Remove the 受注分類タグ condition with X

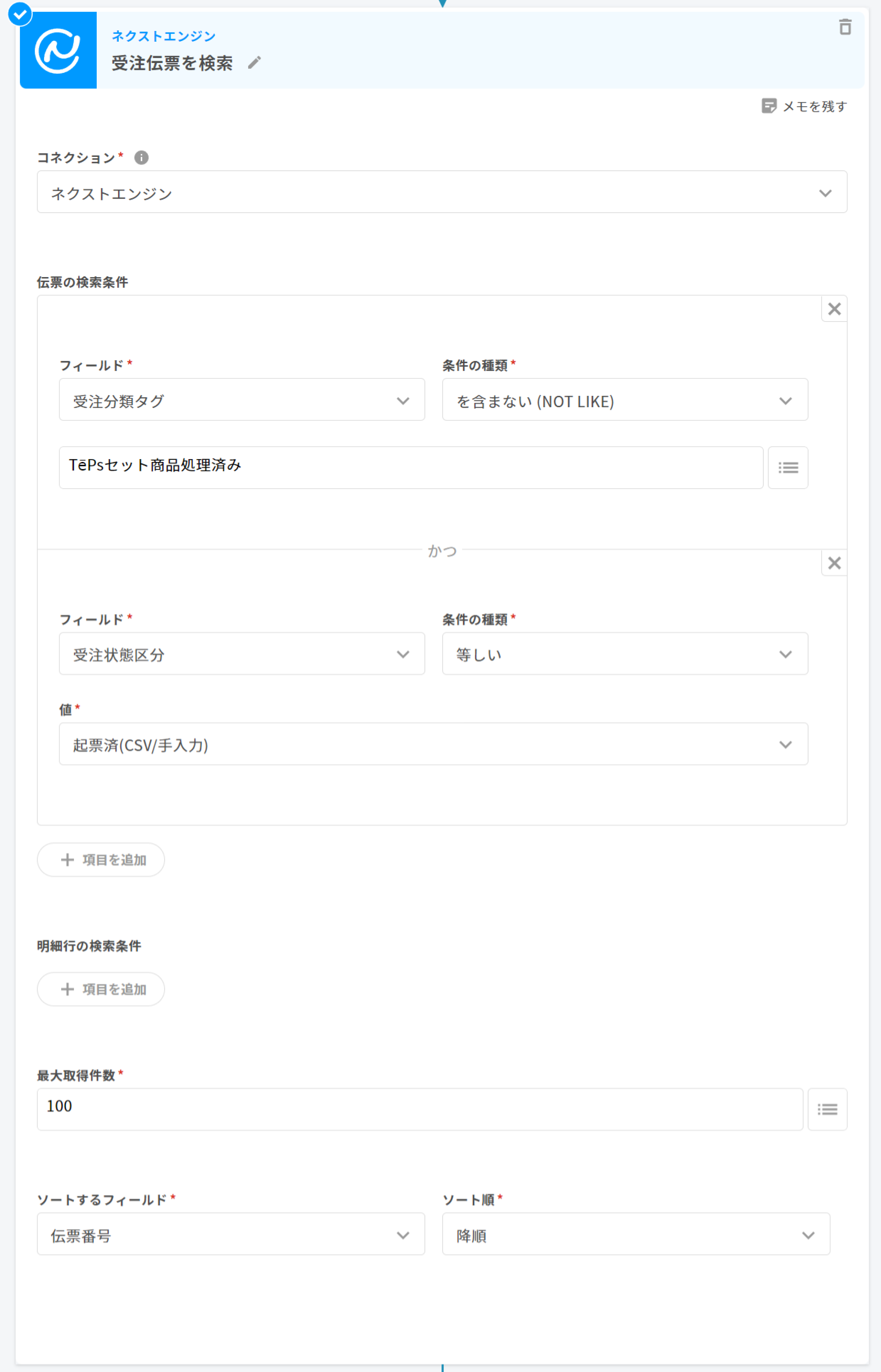point(834,309)
